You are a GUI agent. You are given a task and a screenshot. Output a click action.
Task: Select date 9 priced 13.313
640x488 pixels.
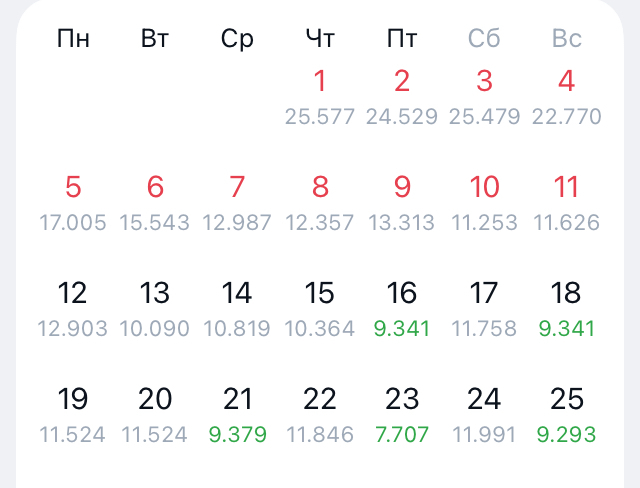pyautogui.click(x=402, y=201)
